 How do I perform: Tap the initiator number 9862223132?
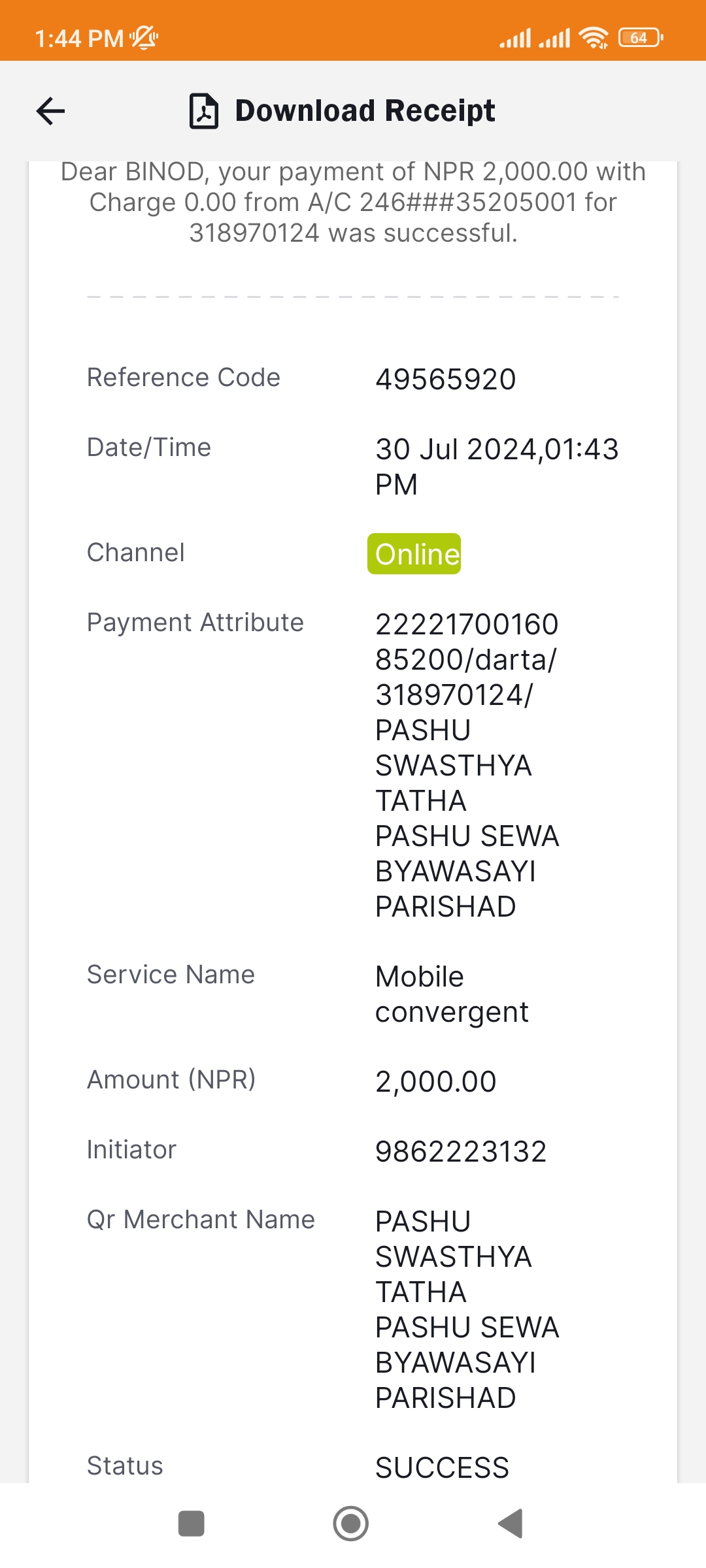pos(461,1152)
